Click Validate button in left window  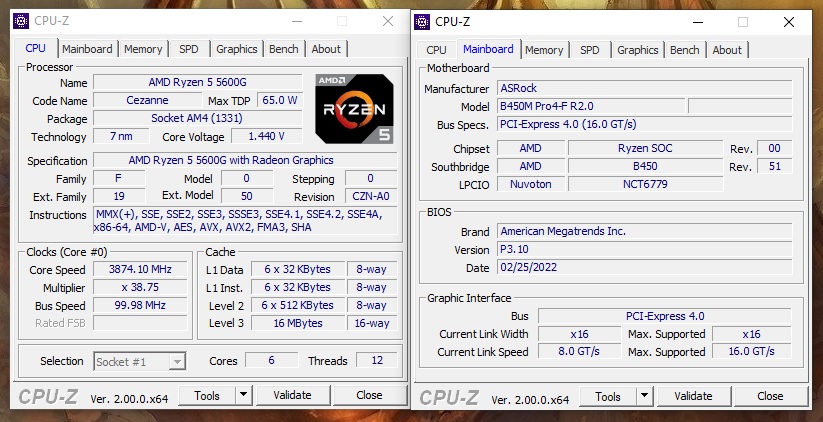coord(292,395)
